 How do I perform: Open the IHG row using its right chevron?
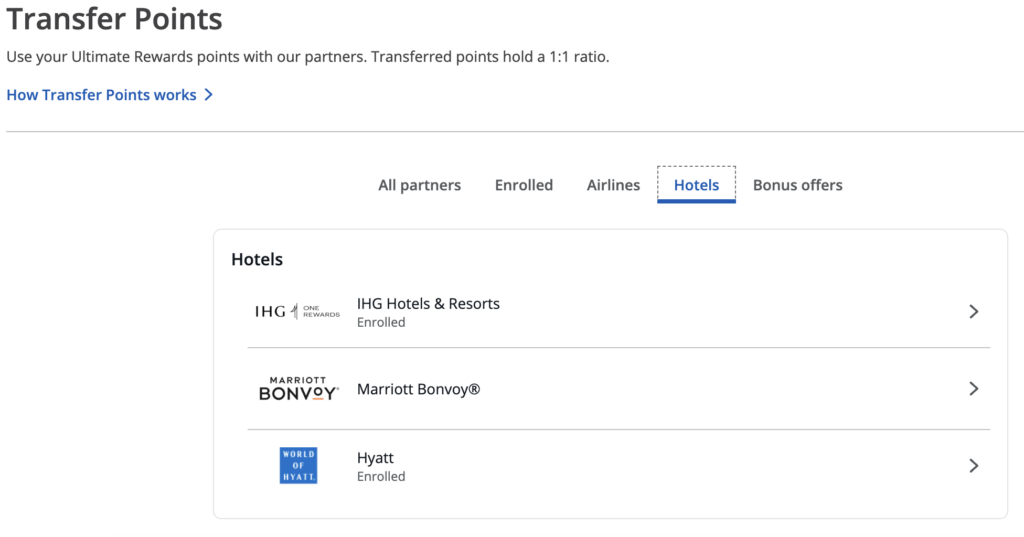click(x=974, y=312)
